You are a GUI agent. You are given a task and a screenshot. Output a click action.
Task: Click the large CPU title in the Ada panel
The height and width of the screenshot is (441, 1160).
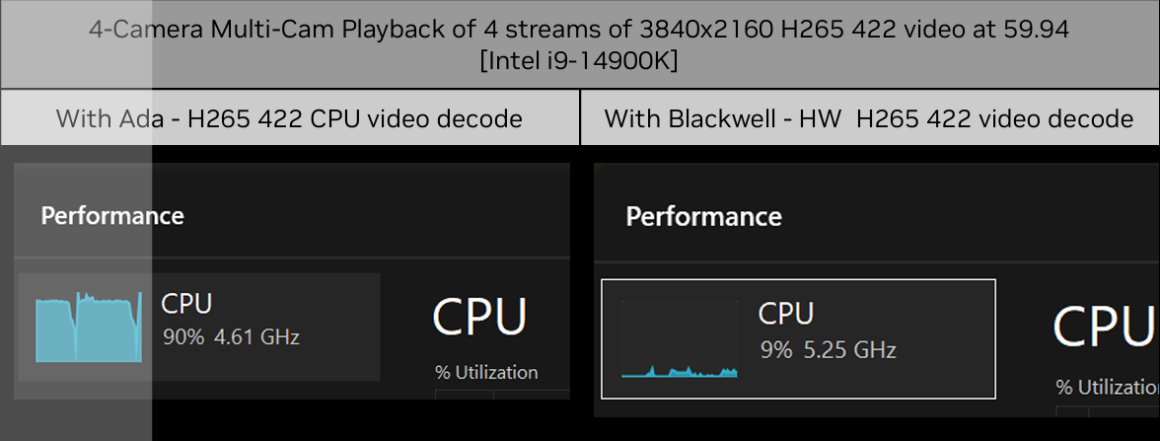coord(479,317)
